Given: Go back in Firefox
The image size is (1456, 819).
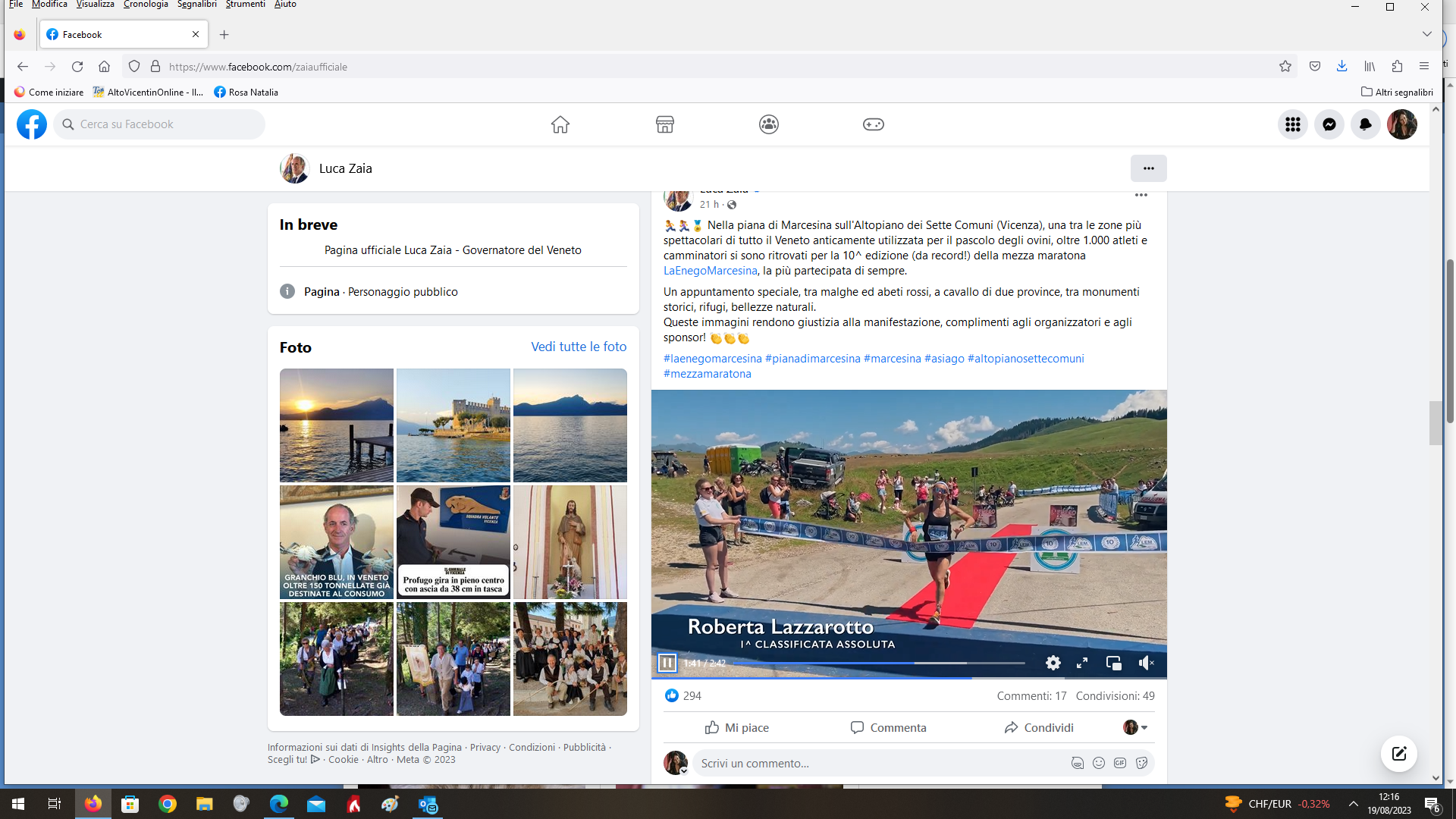Looking at the screenshot, I should click(23, 67).
